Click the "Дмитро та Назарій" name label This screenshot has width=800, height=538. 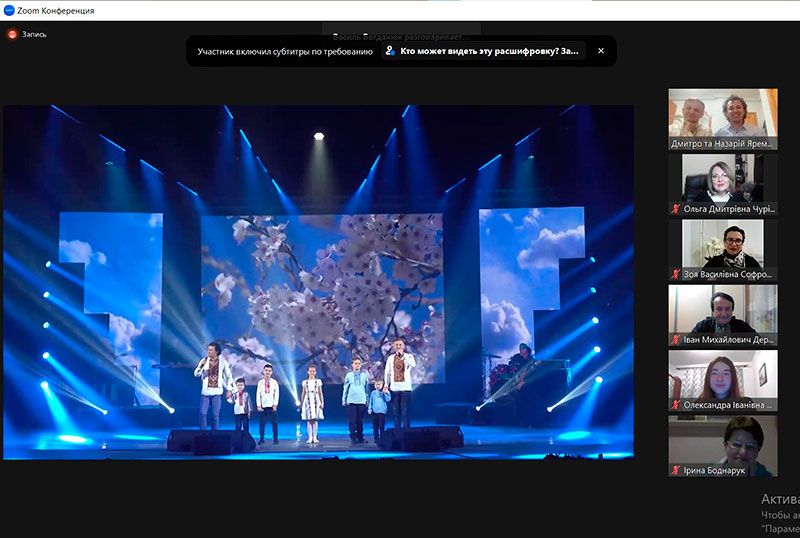coord(722,144)
